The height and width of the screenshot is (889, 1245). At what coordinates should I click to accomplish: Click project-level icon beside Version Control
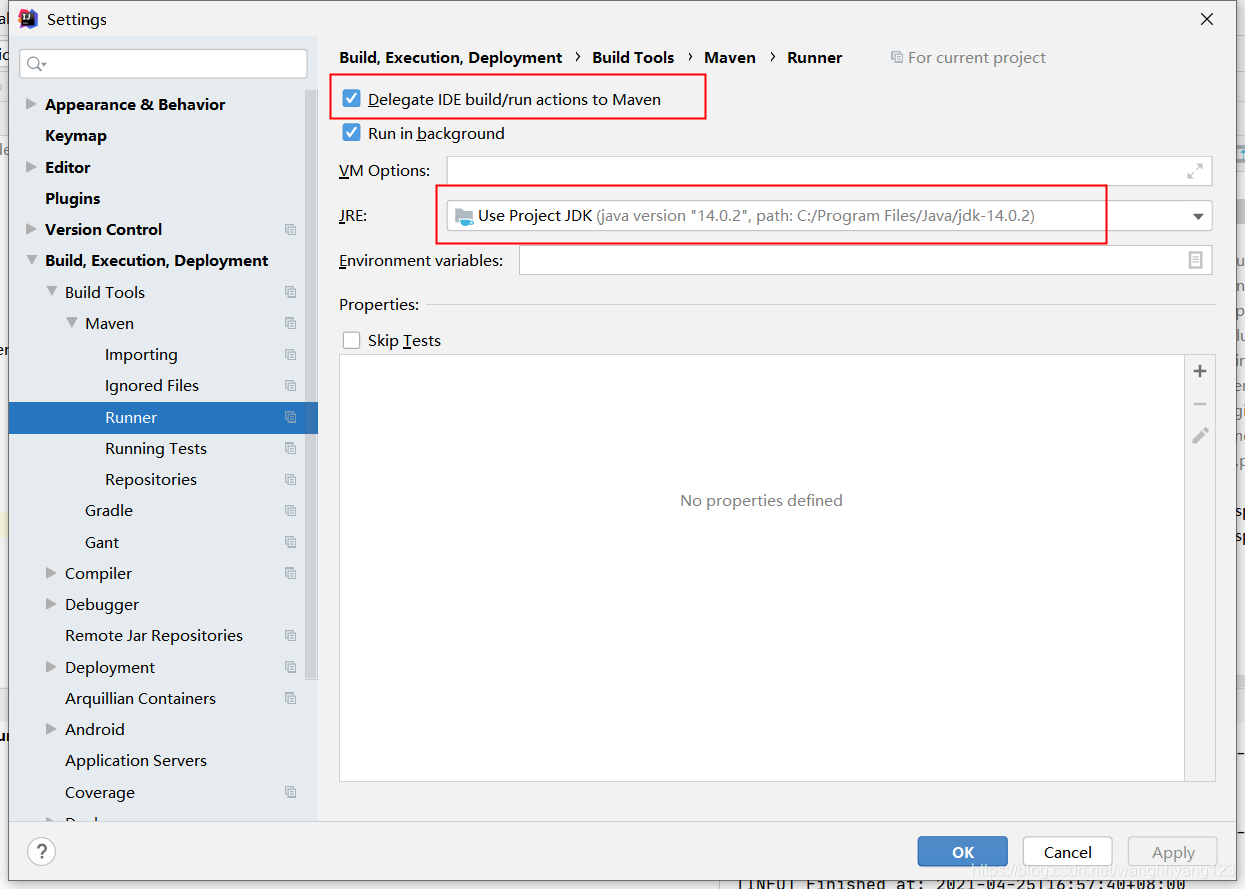[290, 229]
